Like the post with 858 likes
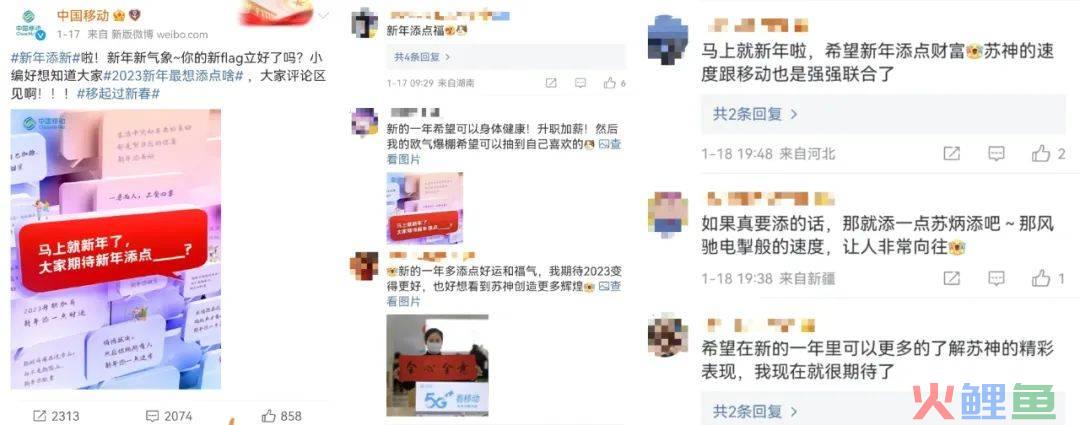The height and width of the screenshot is (425, 1080). pos(269,416)
